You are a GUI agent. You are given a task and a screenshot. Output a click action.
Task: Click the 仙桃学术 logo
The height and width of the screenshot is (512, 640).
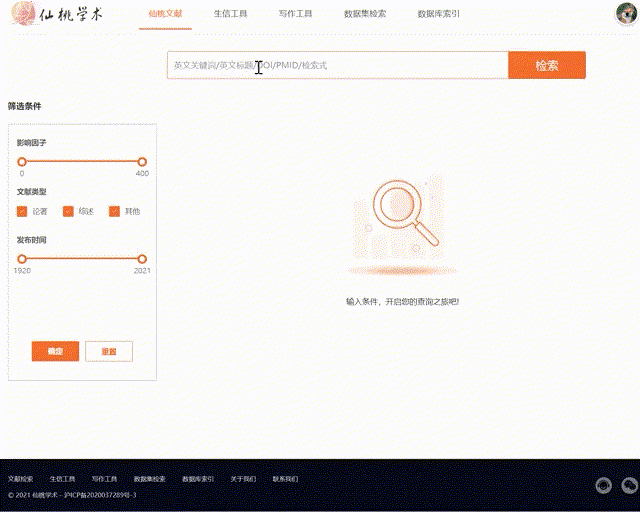point(57,13)
